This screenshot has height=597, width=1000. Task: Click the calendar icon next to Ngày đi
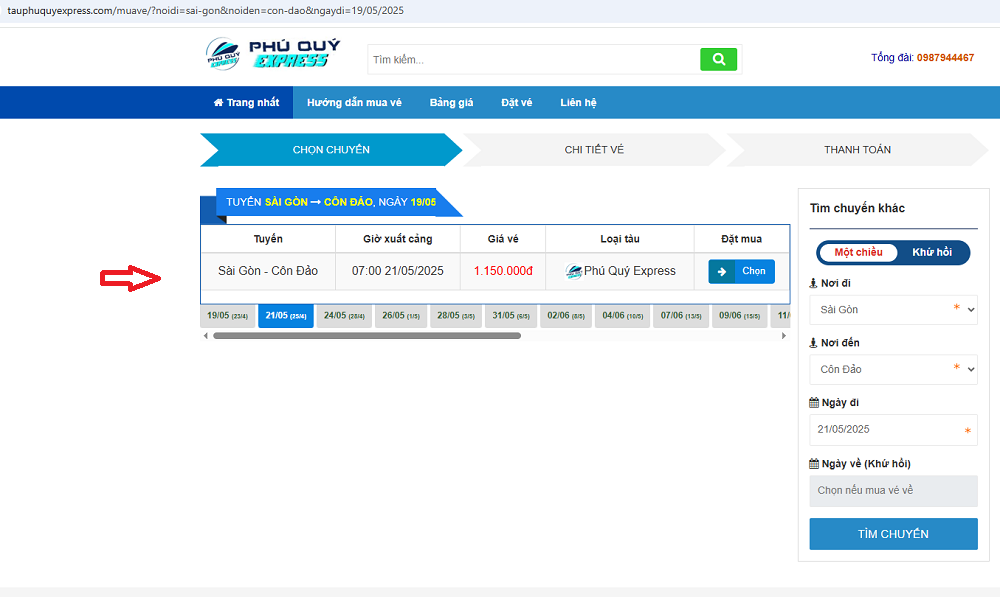pyautogui.click(x=814, y=402)
